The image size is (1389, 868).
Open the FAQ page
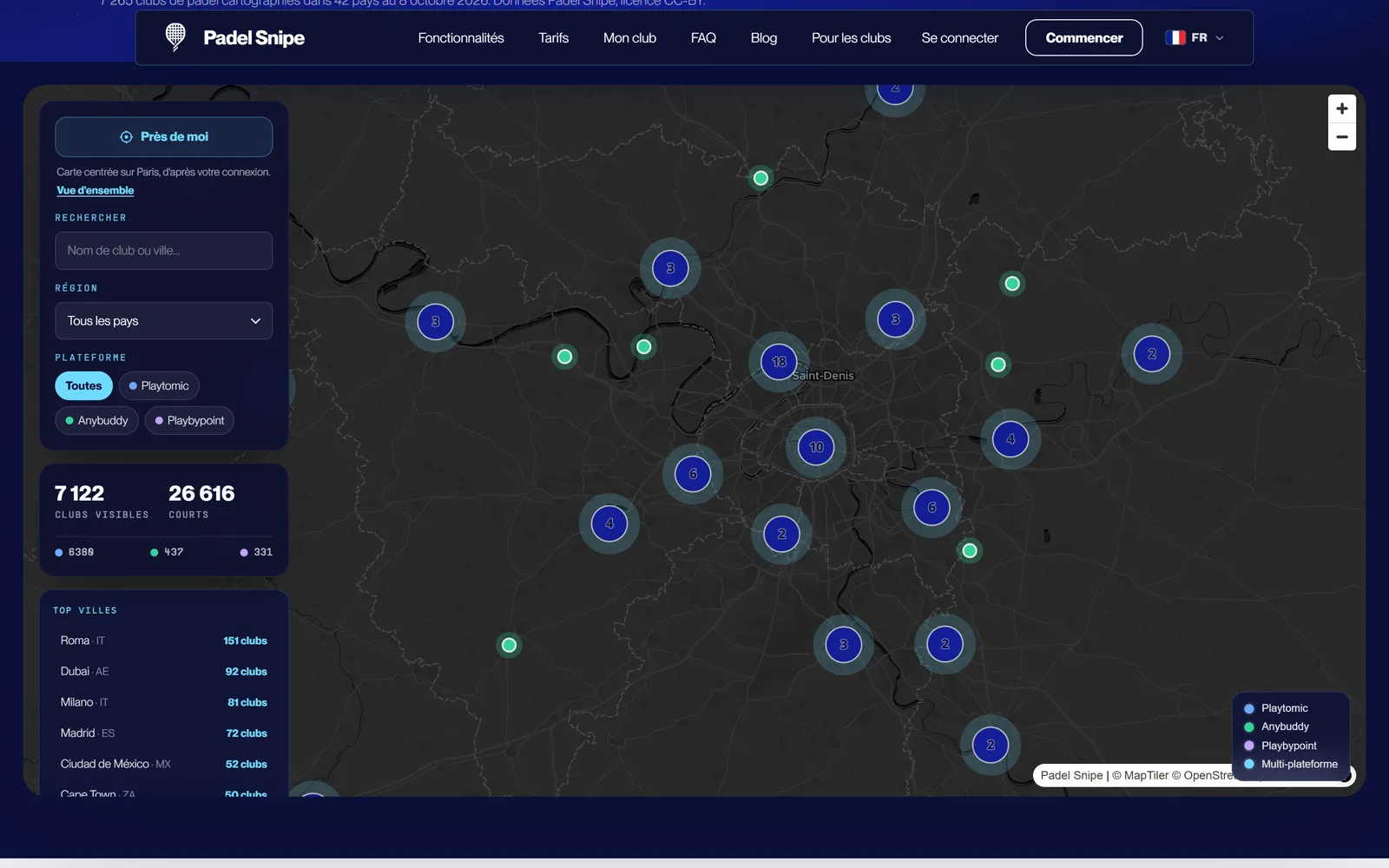[x=703, y=38]
